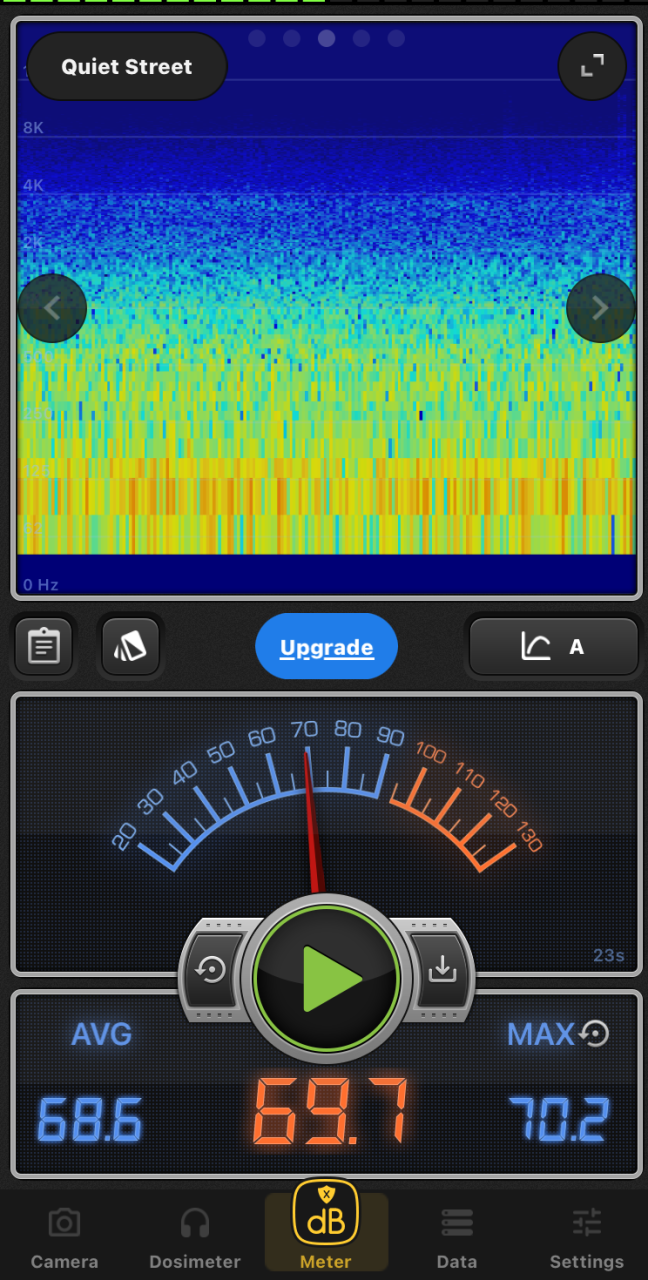Tap the save download icon
Viewport: 648px width, 1280px height.
pyautogui.click(x=441, y=969)
